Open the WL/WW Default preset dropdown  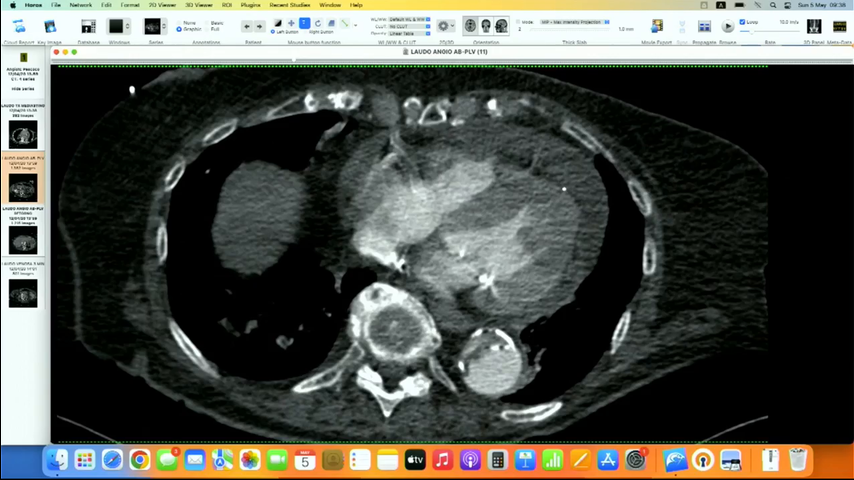(408, 20)
